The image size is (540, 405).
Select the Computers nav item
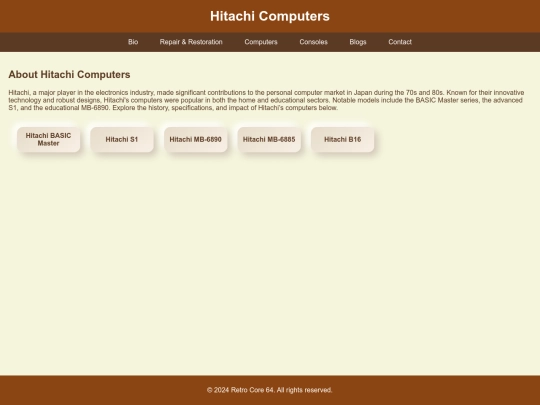click(261, 42)
